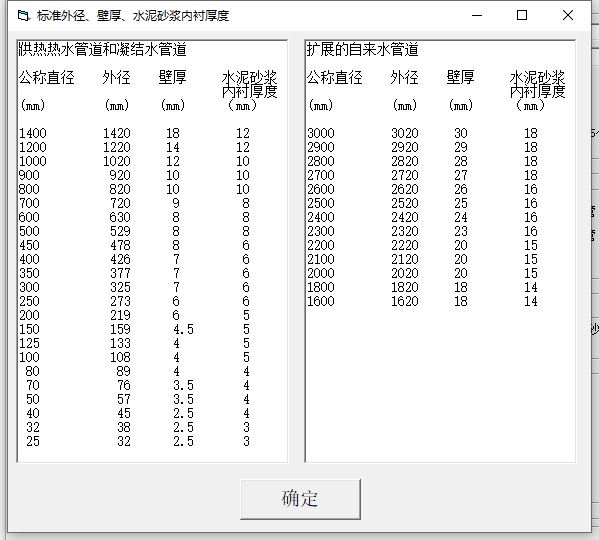Select heading 扩展的自来水管道
This screenshot has width=599, height=540.
[x=363, y=50]
